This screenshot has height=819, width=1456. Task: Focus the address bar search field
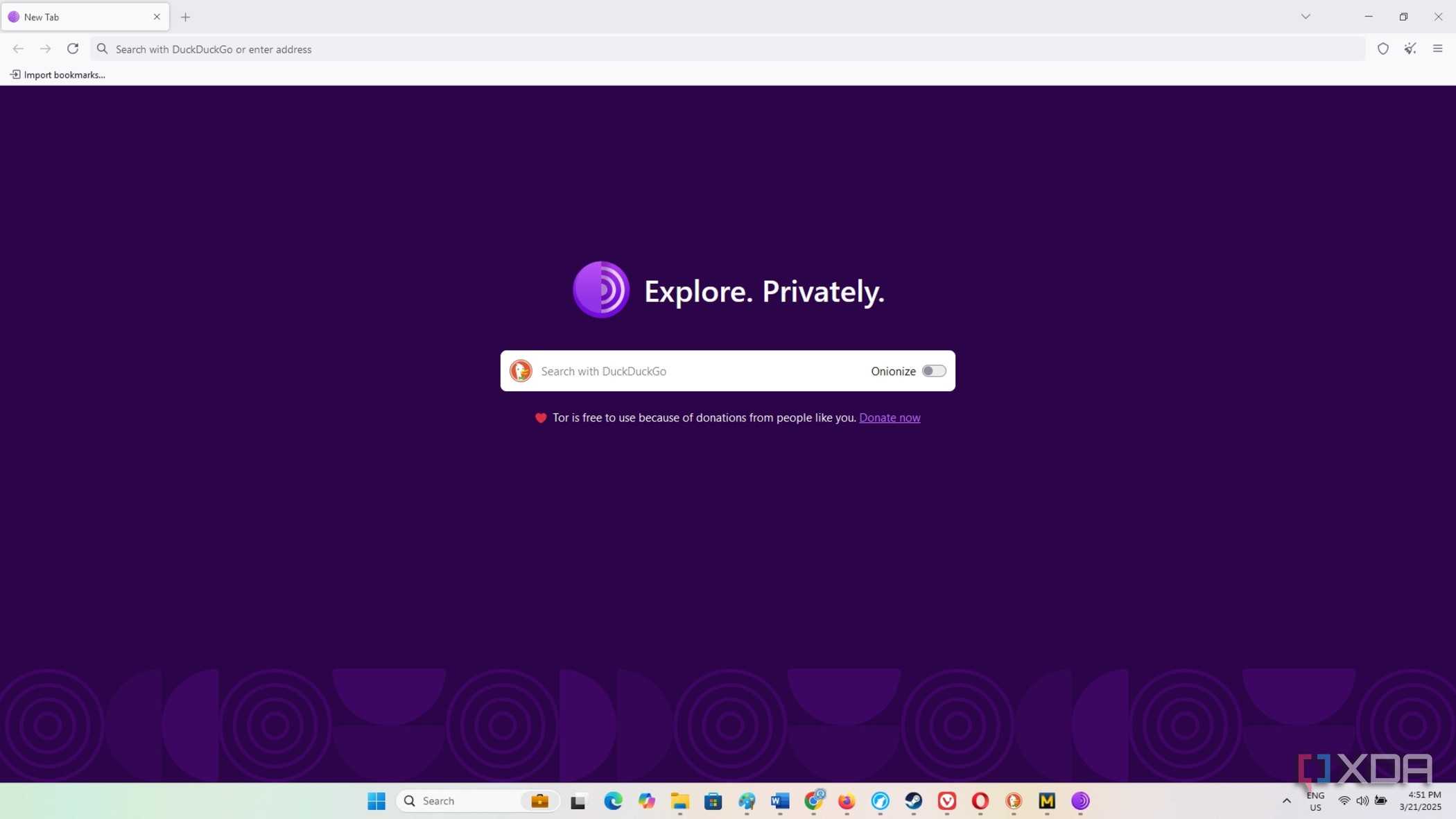pyautogui.click(x=728, y=49)
